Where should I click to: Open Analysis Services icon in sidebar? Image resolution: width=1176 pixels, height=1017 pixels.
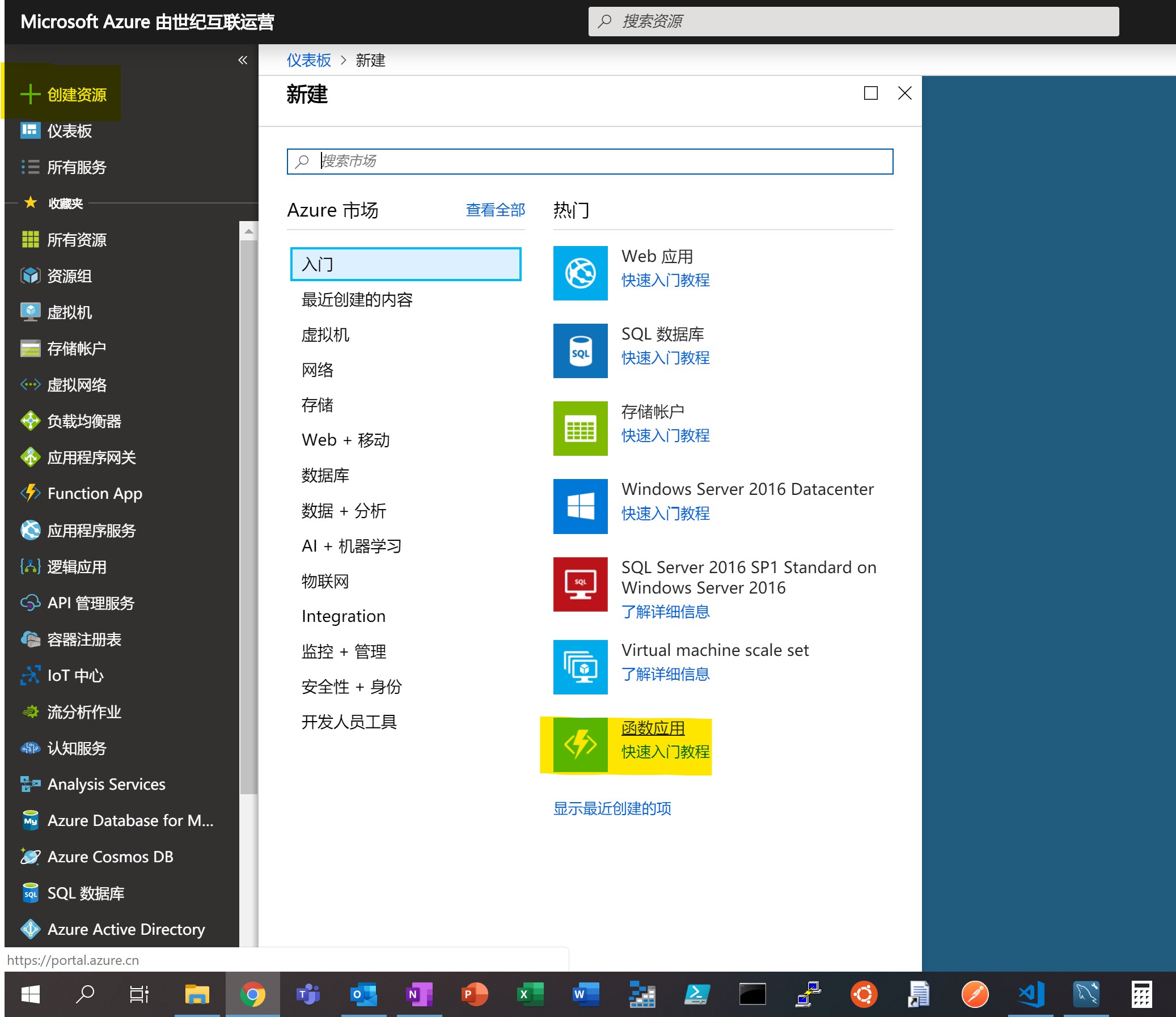30,785
